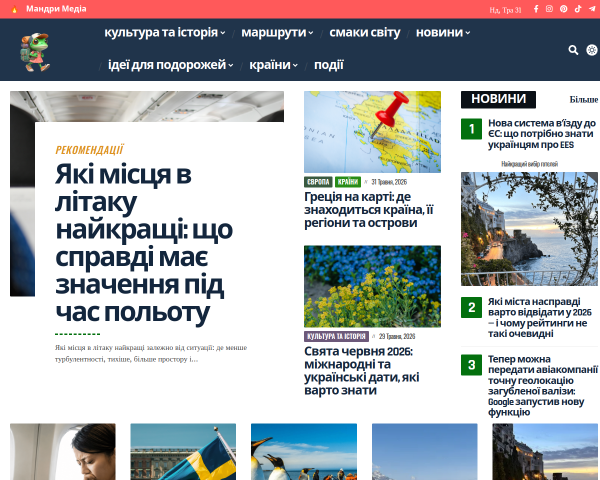Viewport: 600px width, 480px height.
Task: Click the Greece map pin thumbnail
Action: (x=372, y=132)
